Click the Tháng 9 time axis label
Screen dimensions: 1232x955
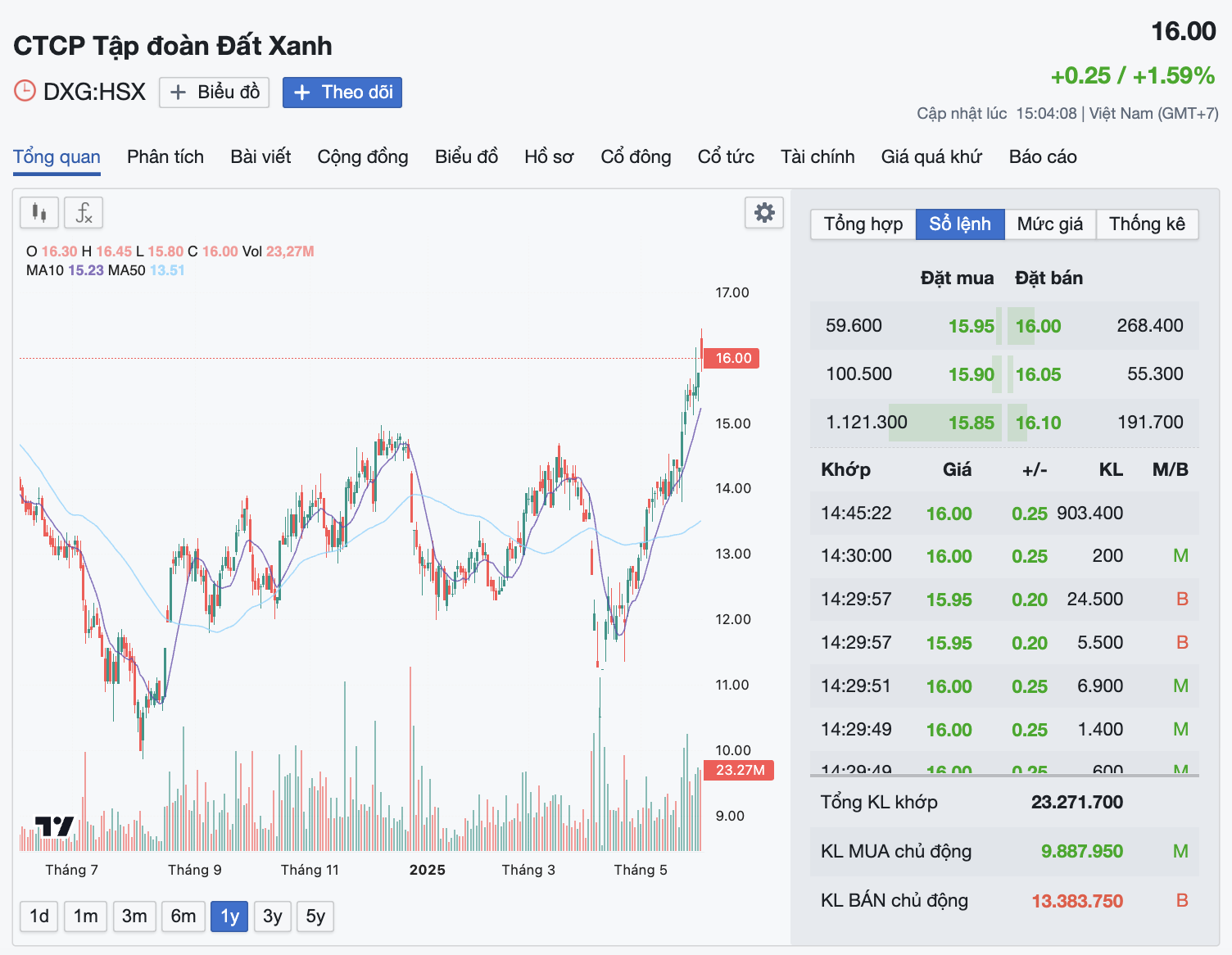coord(195,870)
